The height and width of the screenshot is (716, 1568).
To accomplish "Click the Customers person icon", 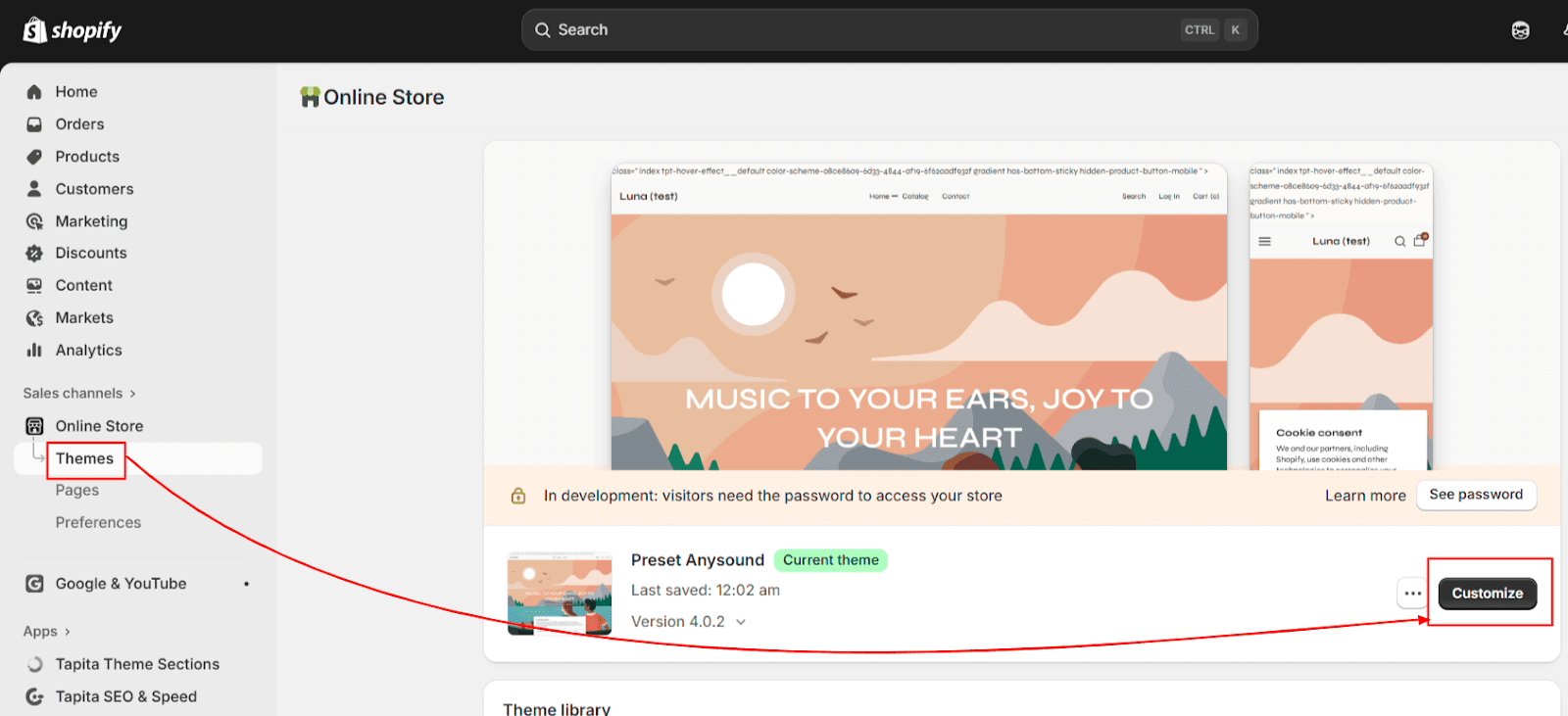I will pos(34,189).
